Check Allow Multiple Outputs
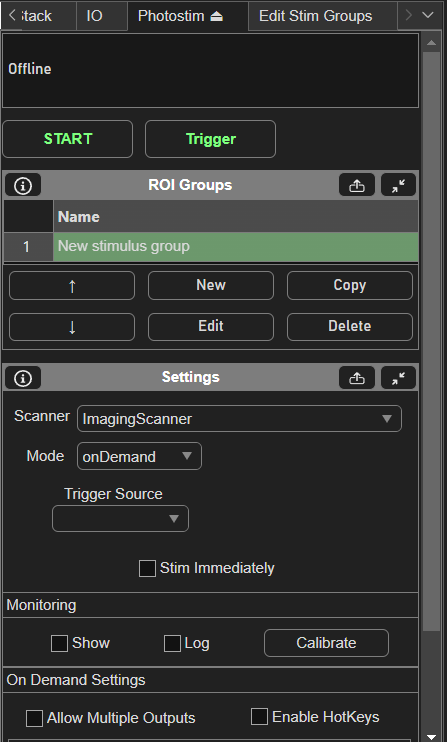447x742 pixels. tap(34, 718)
